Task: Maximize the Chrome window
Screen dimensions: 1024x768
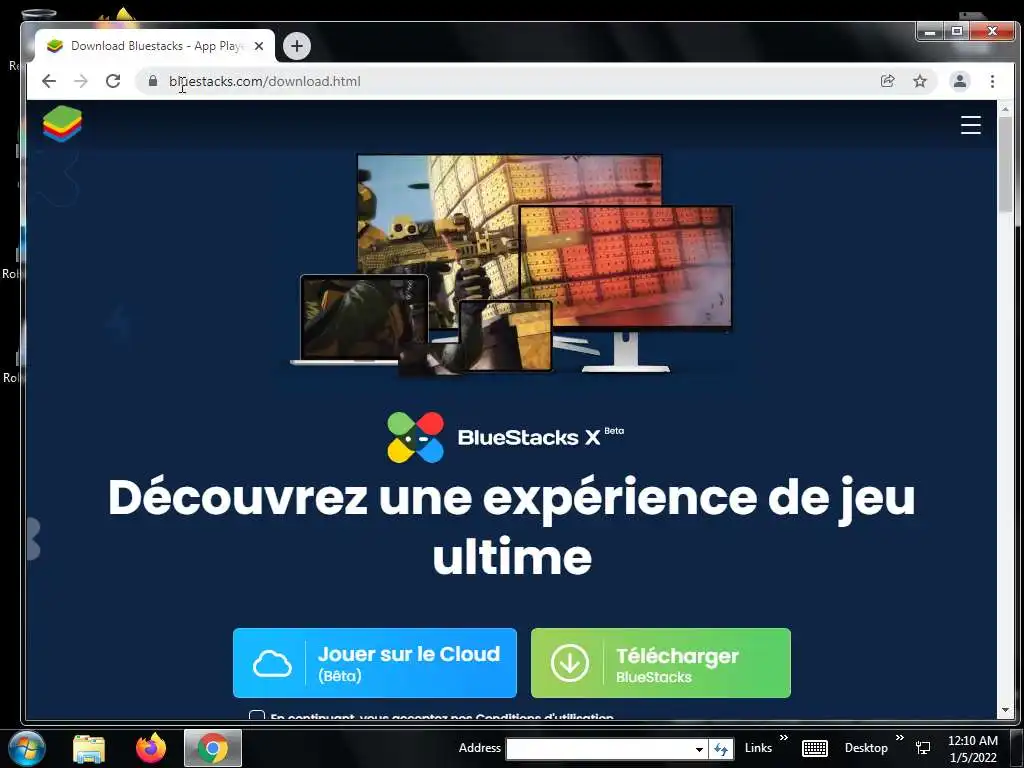Action: (x=957, y=31)
